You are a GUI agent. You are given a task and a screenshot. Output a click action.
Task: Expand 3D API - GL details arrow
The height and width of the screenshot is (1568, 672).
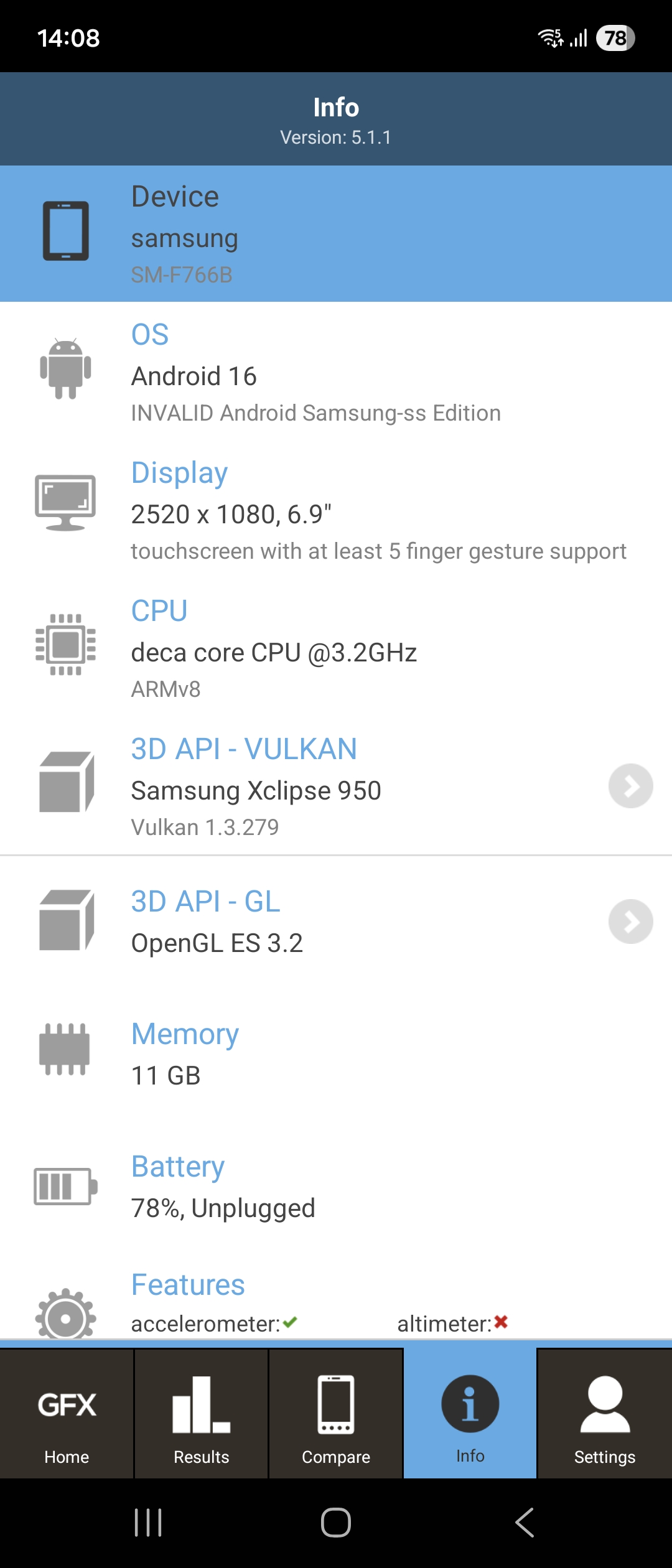click(x=630, y=922)
